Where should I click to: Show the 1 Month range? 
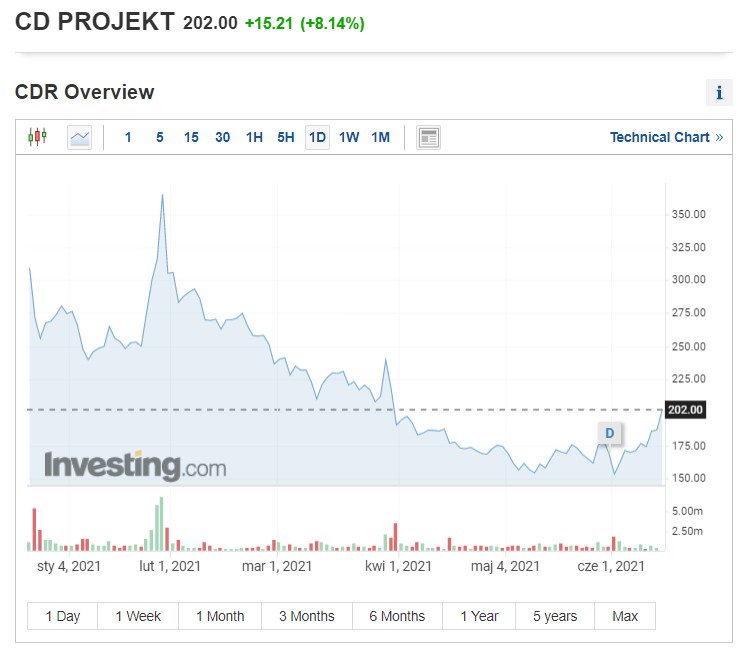coord(220,616)
